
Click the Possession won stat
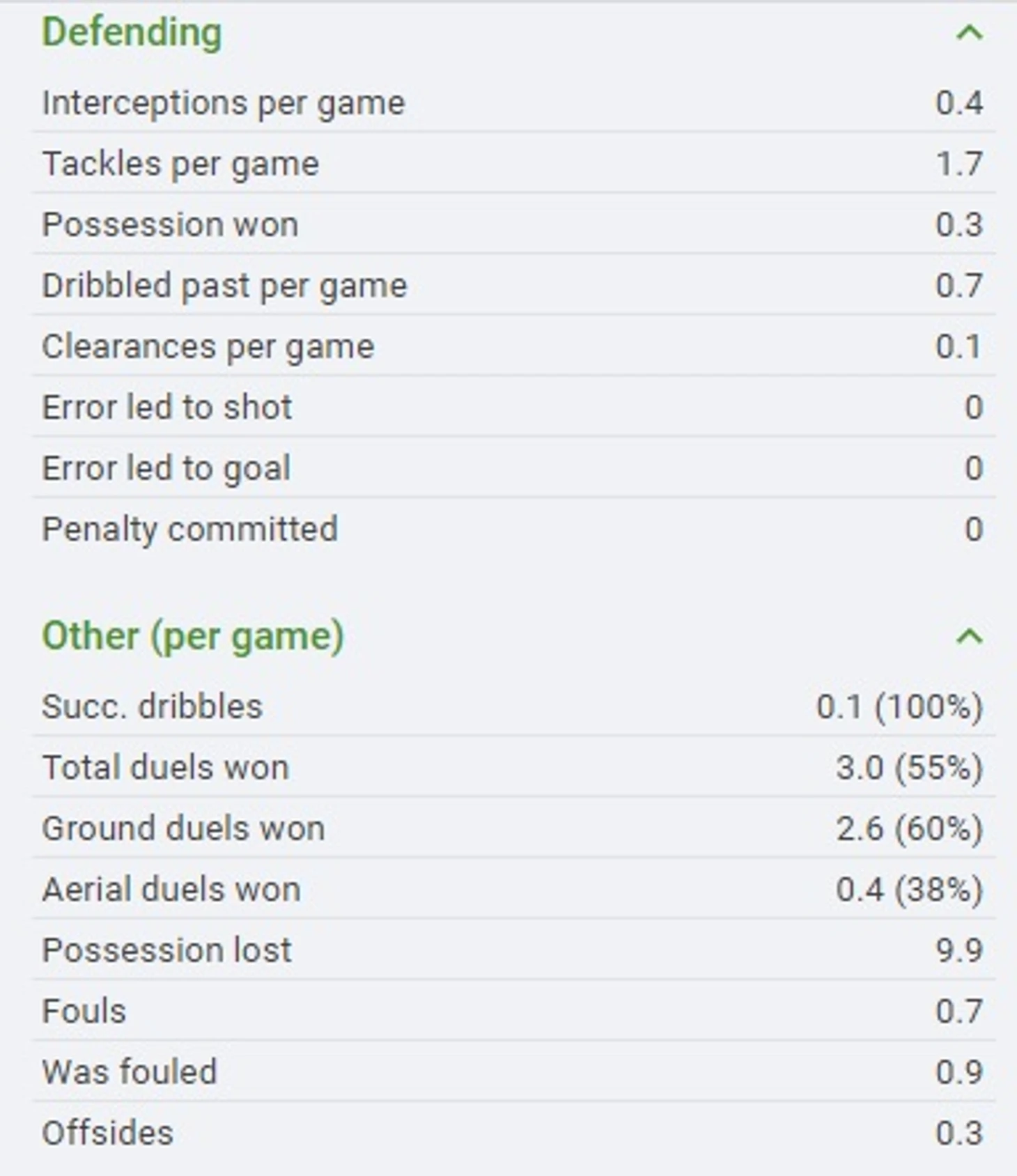[x=513, y=224]
